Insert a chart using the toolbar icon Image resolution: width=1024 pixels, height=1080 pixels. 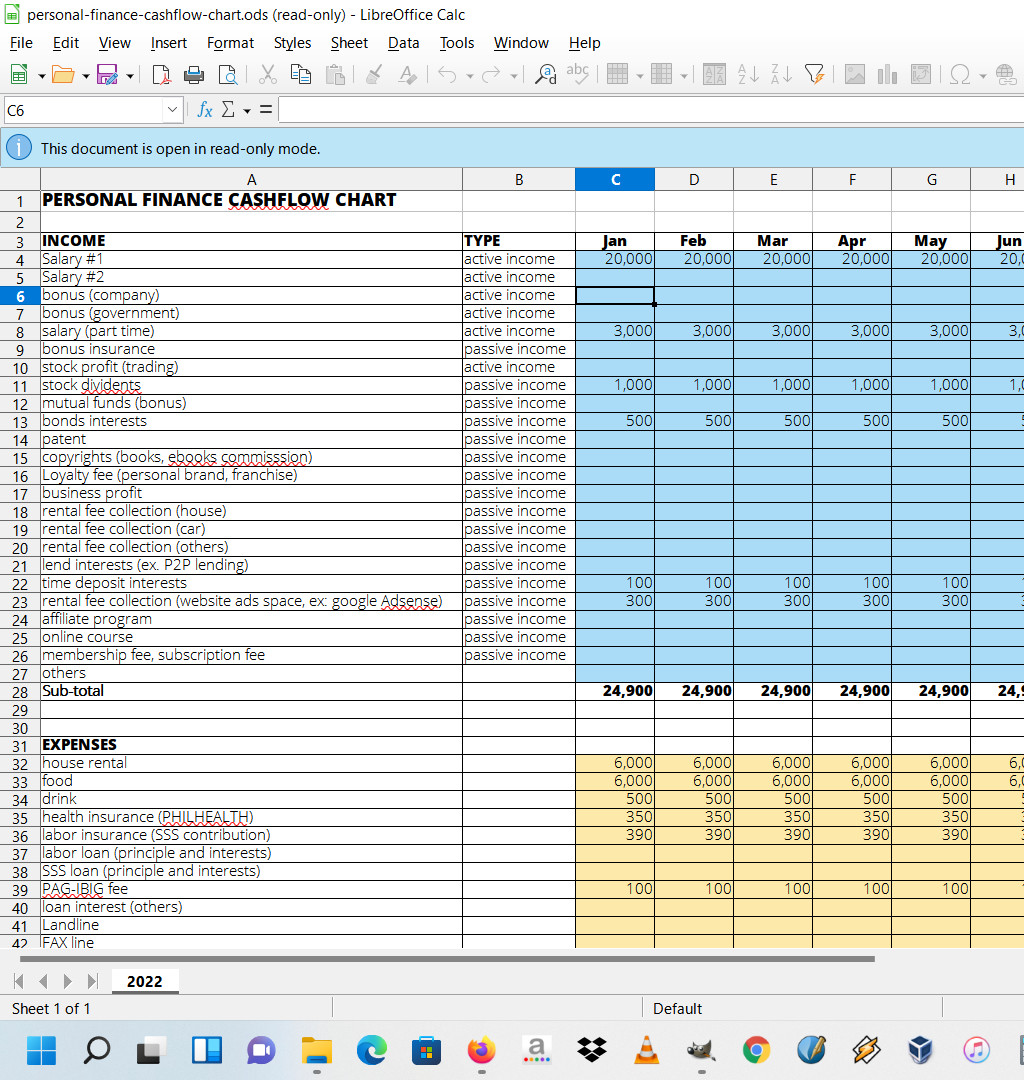pos(887,74)
